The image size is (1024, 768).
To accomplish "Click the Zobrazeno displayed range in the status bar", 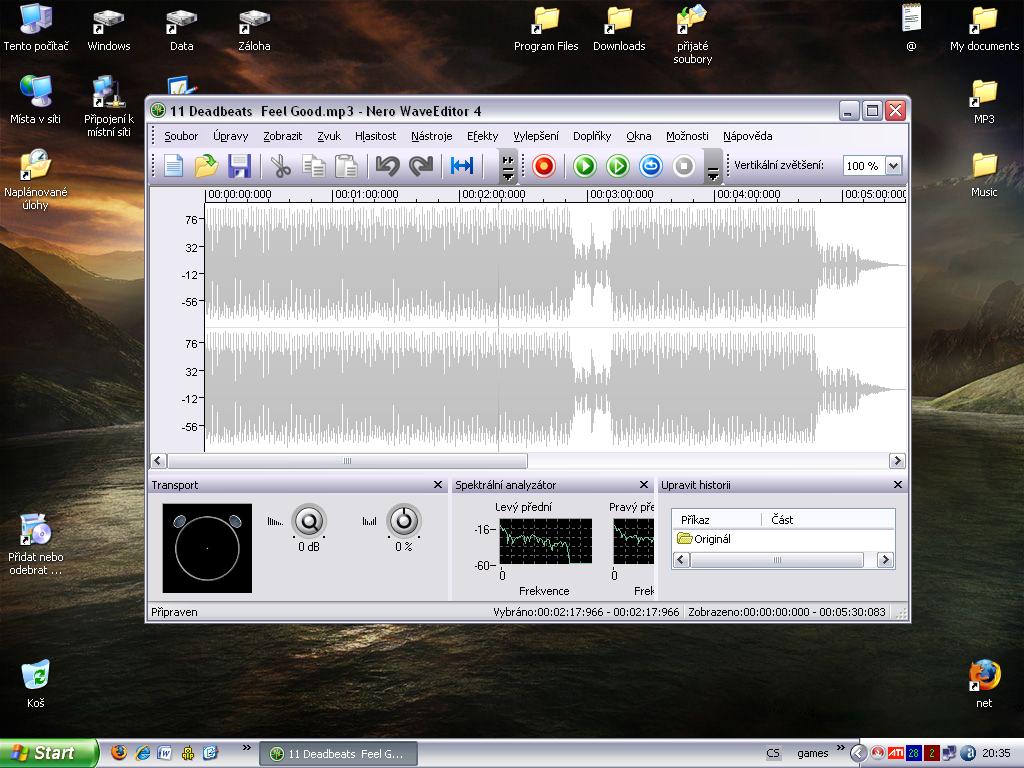I will [786, 612].
